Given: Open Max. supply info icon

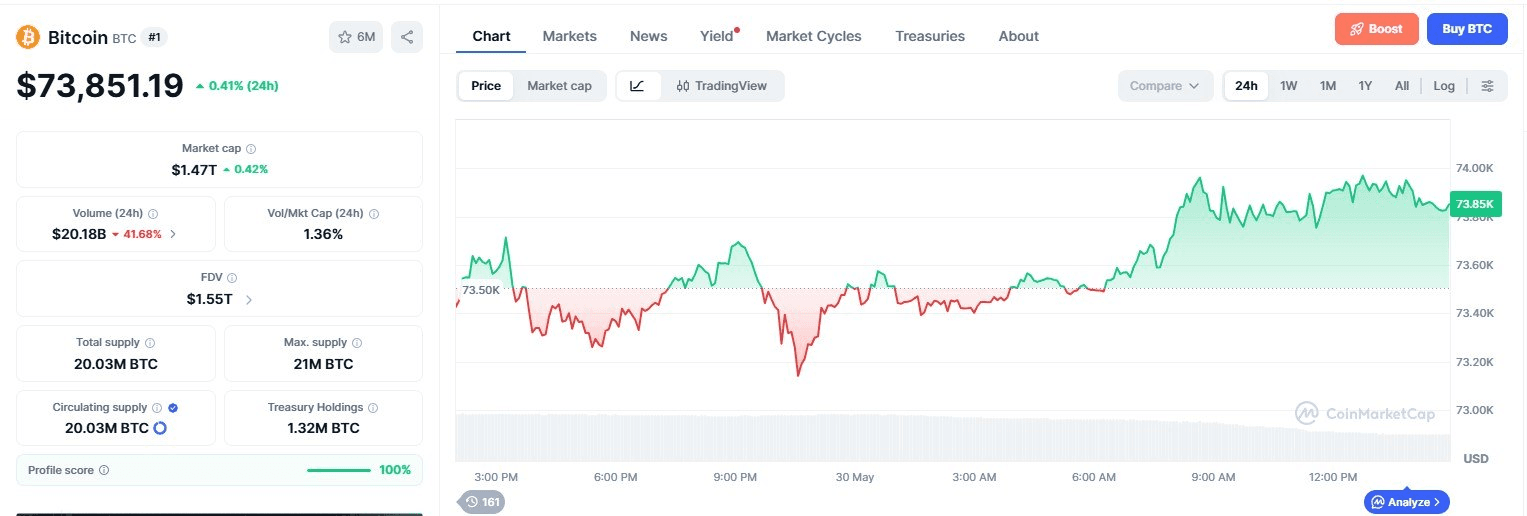Looking at the screenshot, I should pos(357,342).
